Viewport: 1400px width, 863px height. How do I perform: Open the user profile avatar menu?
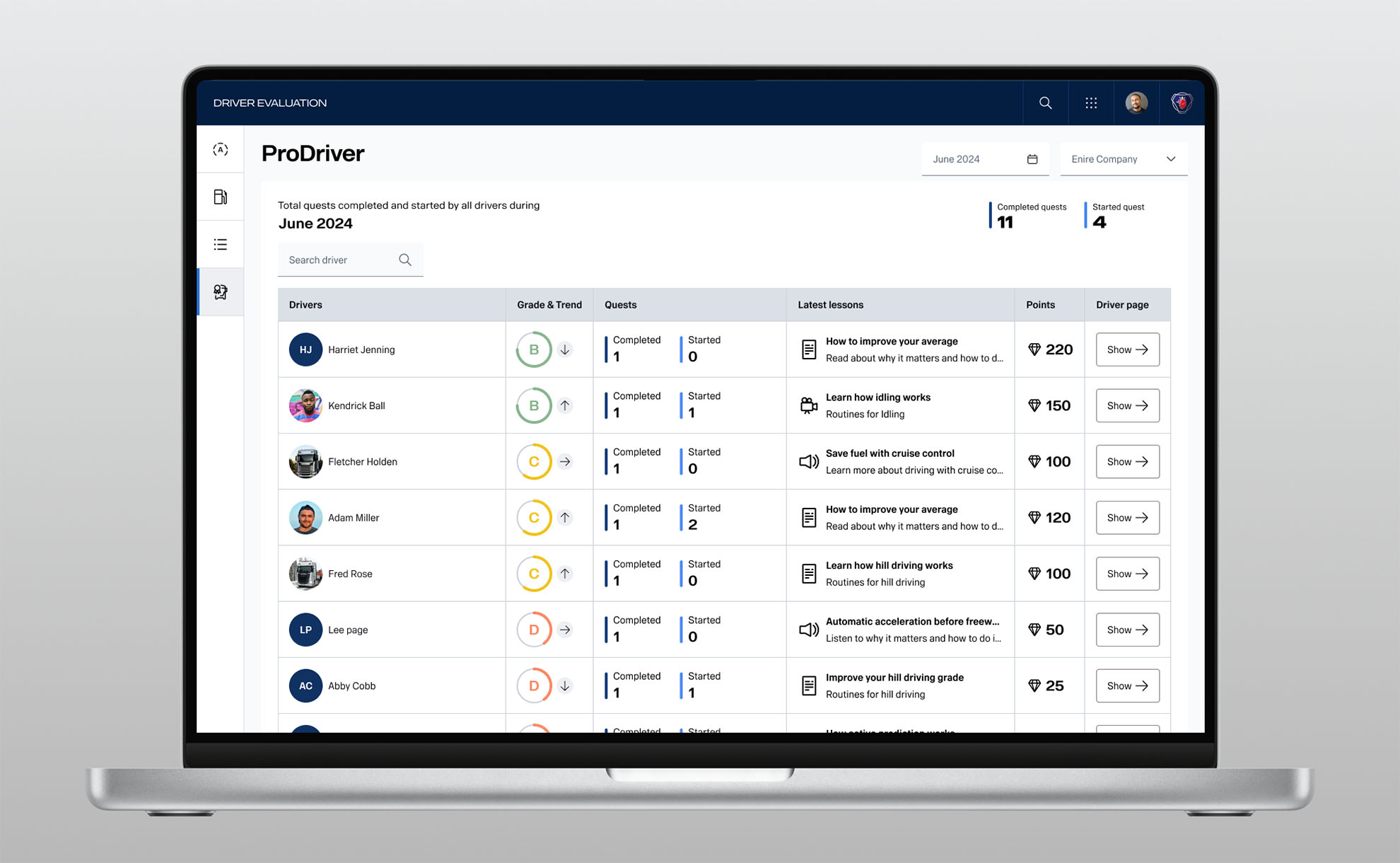[x=1136, y=103]
